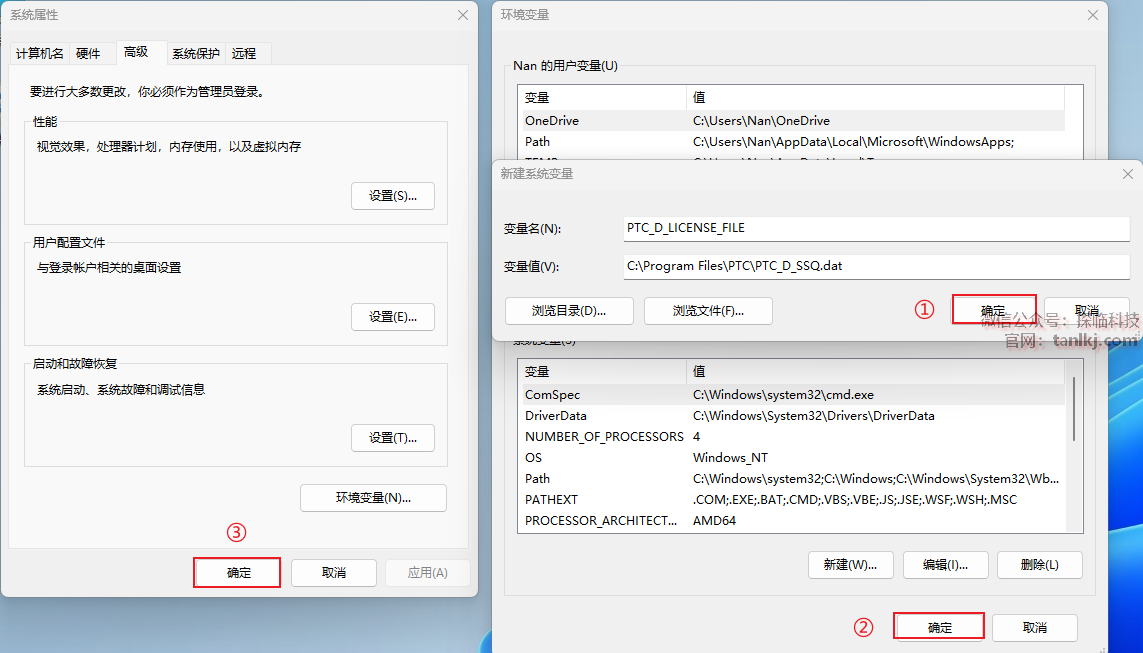
Task: Open the 系统保护 tab
Action: pyautogui.click(x=195, y=53)
